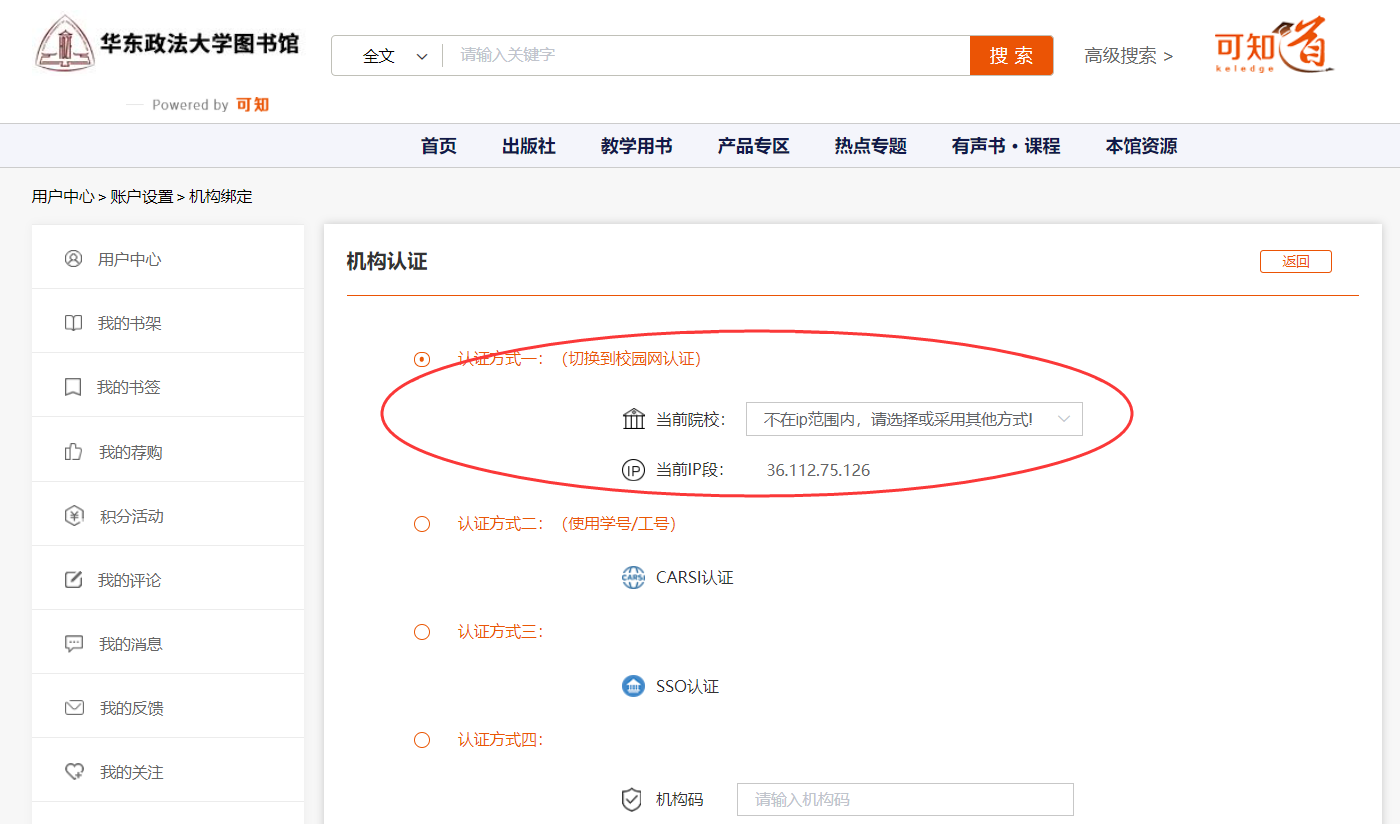This screenshot has height=824, width=1400.
Task: Expand the 当前院校 institution dropdown
Action: 914,420
